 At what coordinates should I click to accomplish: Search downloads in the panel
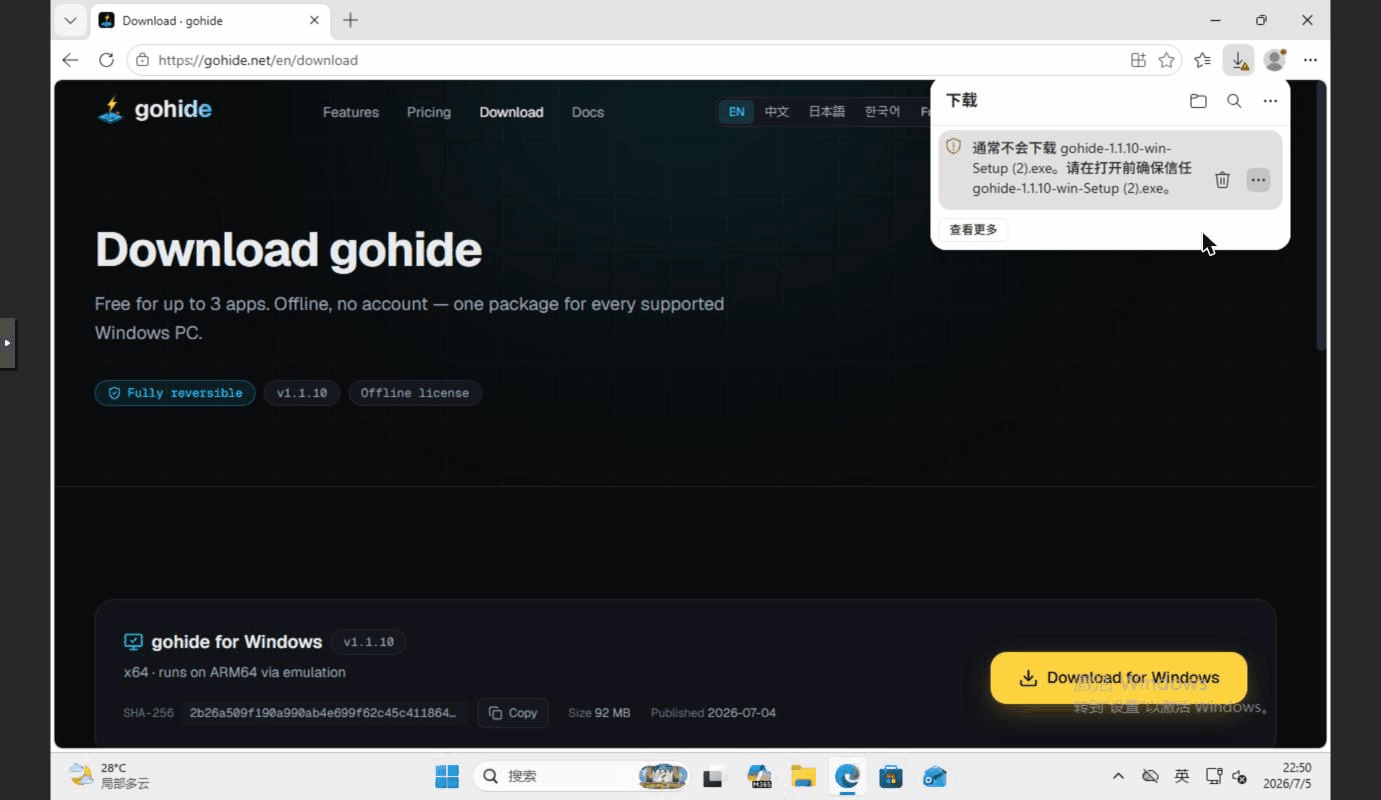[x=1234, y=101]
